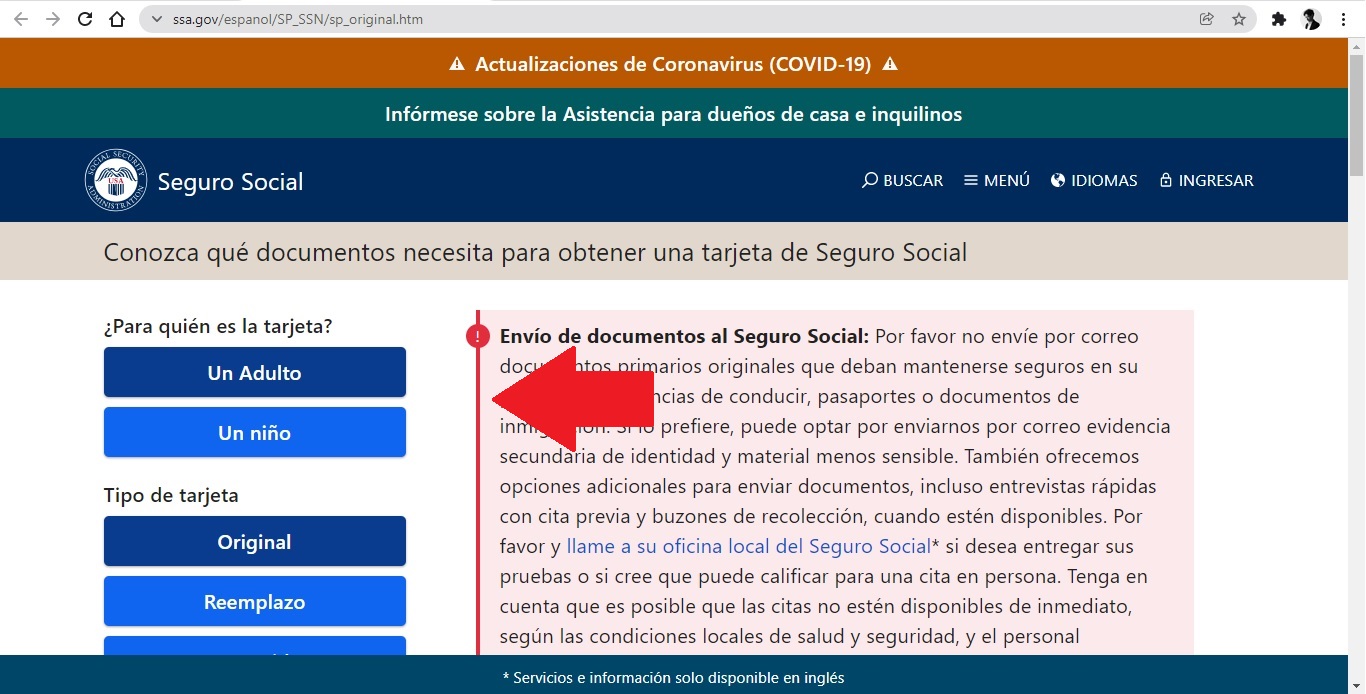Choose the Reemplazo card type
The width and height of the screenshot is (1366, 694).
tap(254, 601)
